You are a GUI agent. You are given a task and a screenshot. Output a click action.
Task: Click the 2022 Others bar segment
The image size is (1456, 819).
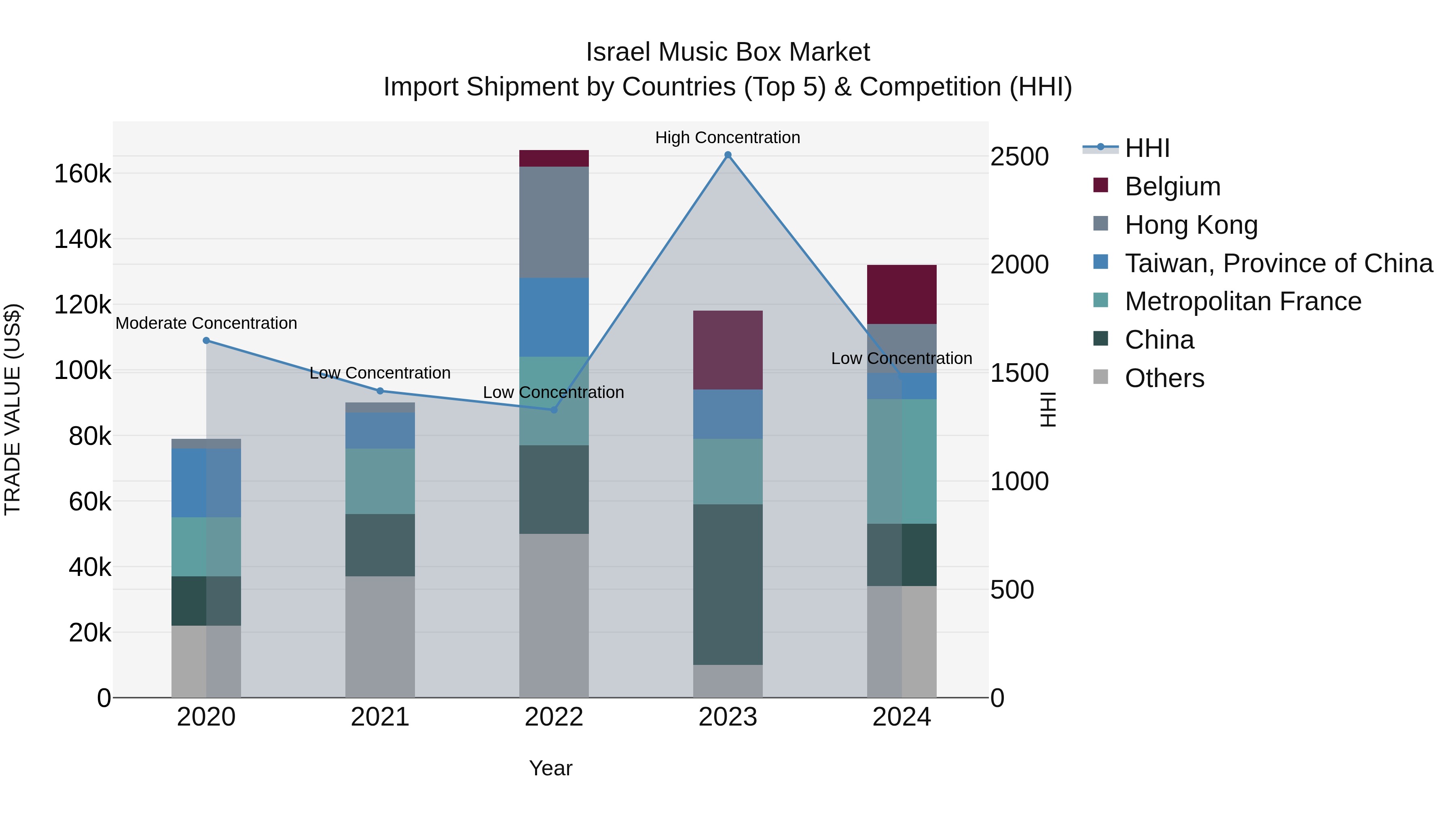tap(554, 616)
